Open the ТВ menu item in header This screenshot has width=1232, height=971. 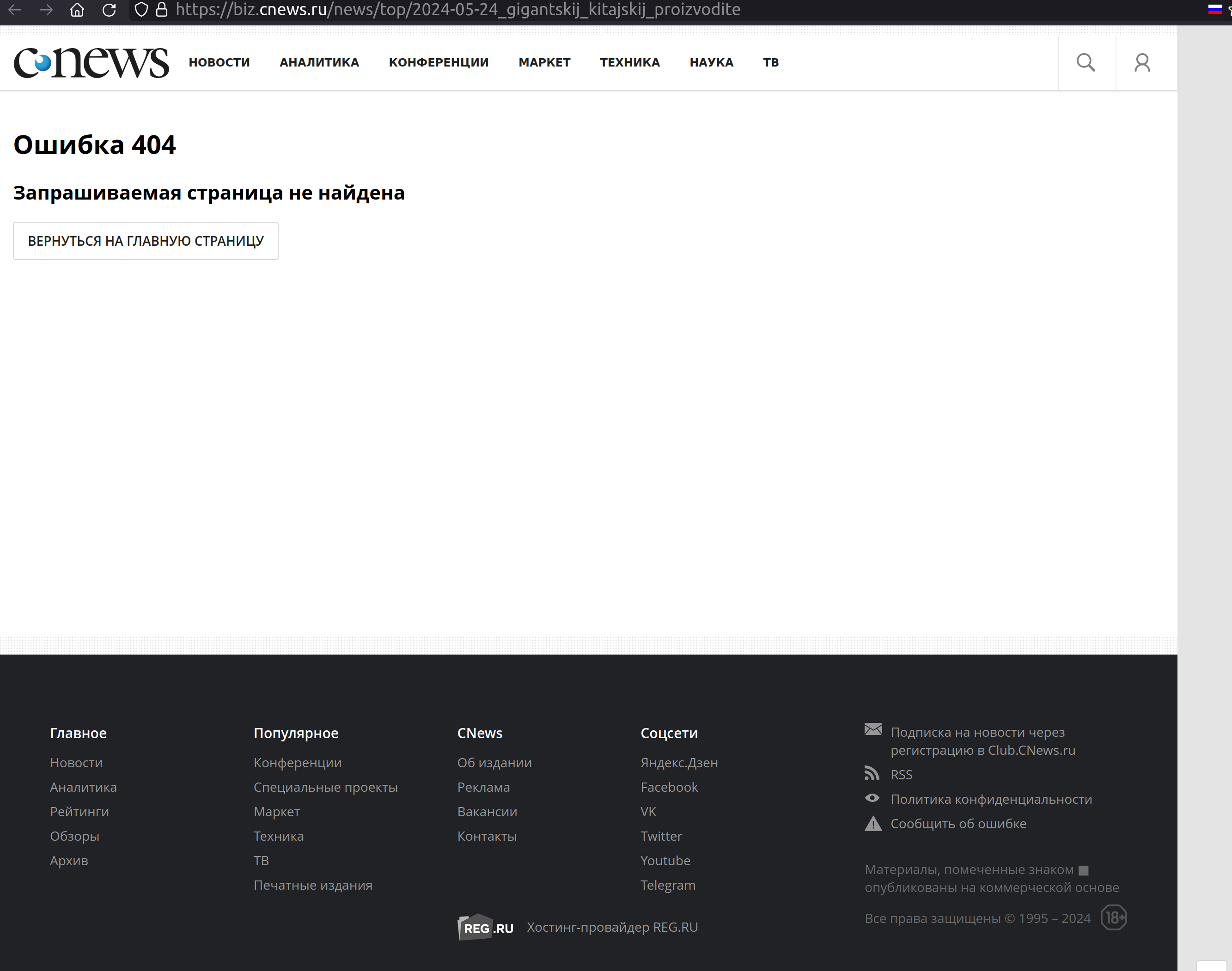click(771, 62)
